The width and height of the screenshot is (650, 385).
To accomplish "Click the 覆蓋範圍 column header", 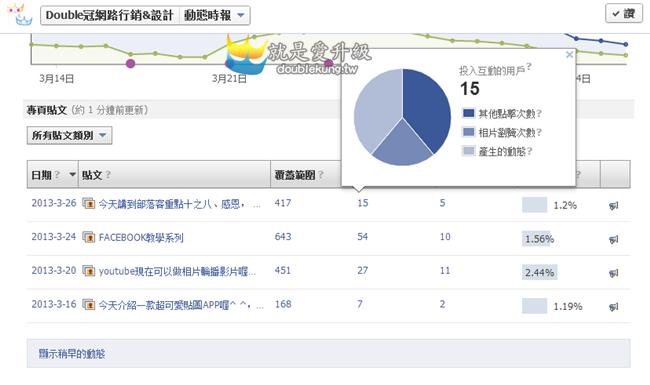I will click(x=306, y=175).
